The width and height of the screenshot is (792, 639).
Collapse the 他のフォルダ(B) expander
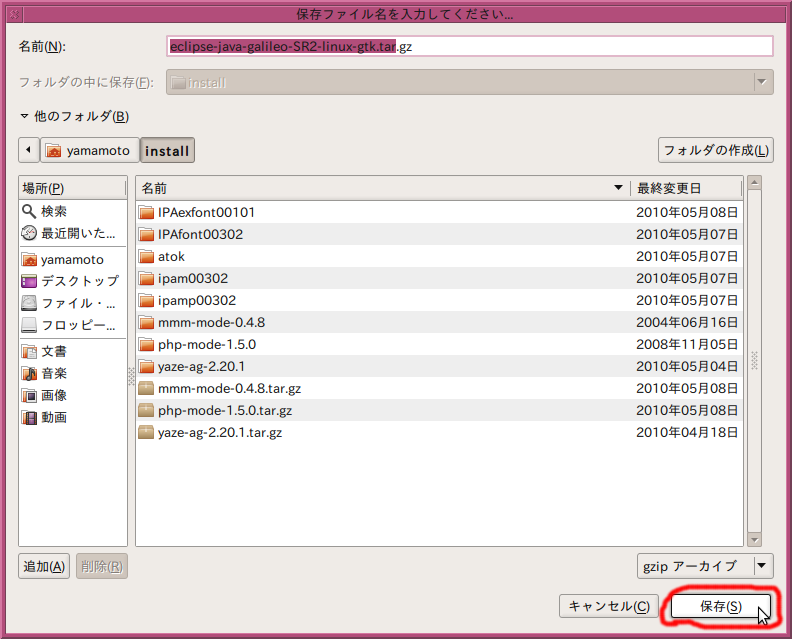click(24, 116)
